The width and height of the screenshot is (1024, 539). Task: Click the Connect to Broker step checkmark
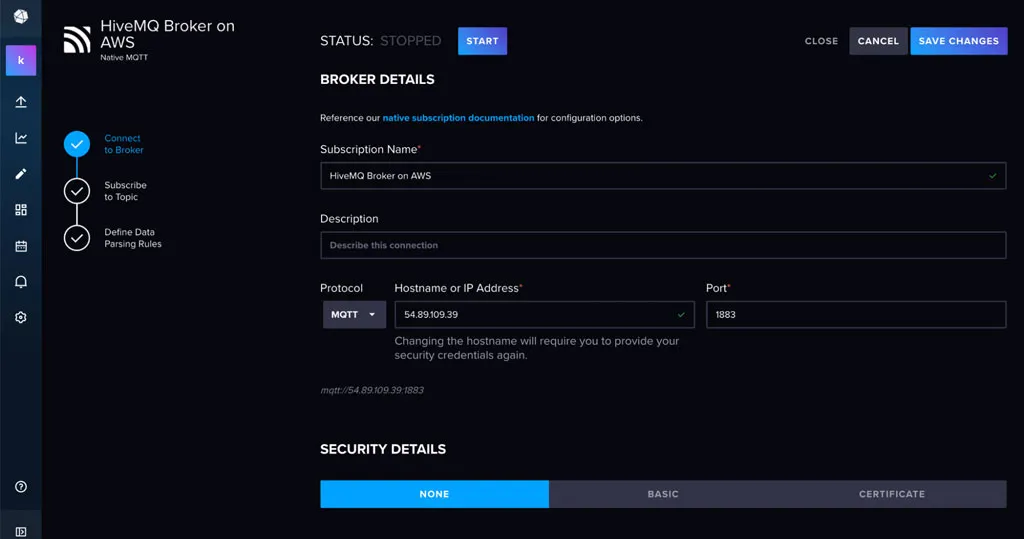click(77, 144)
